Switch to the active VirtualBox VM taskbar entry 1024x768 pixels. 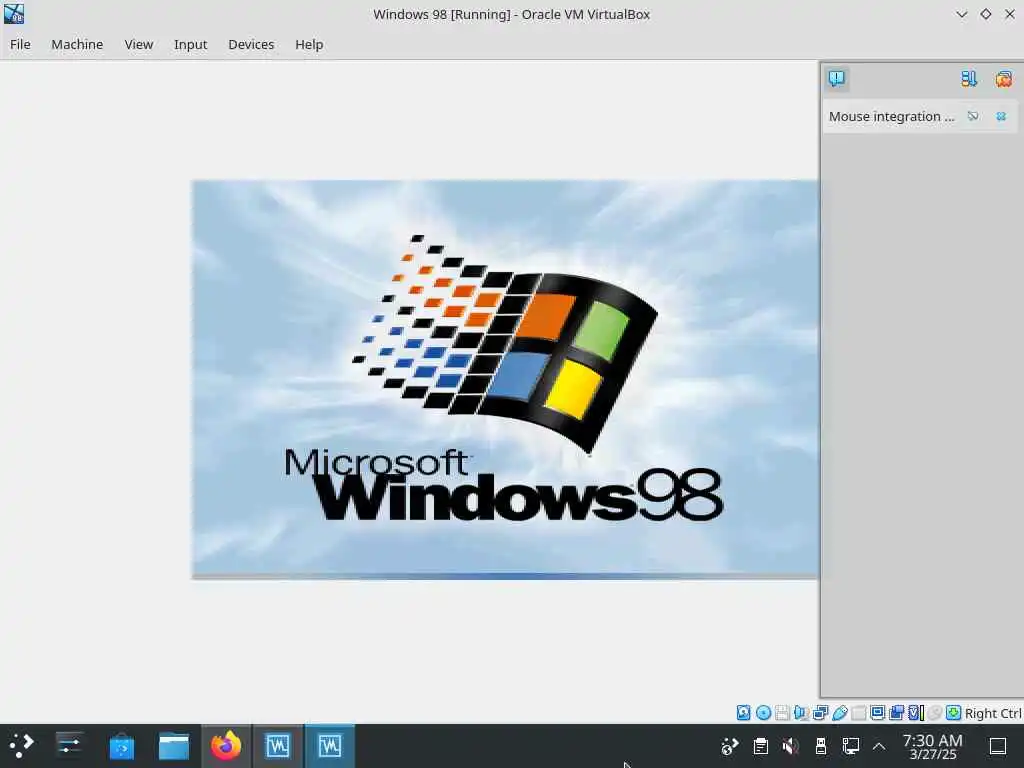click(330, 746)
